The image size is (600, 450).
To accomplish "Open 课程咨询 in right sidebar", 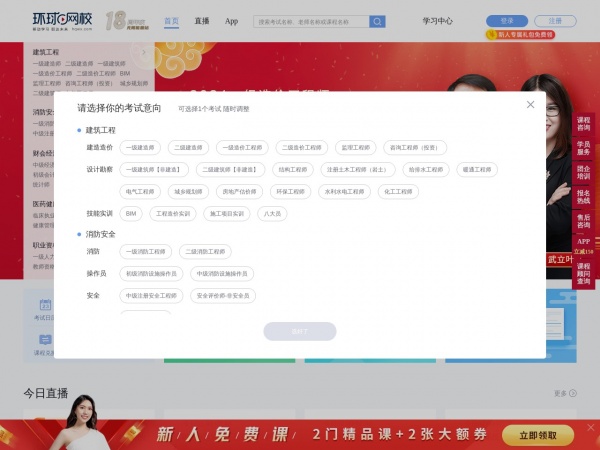I will (583, 125).
